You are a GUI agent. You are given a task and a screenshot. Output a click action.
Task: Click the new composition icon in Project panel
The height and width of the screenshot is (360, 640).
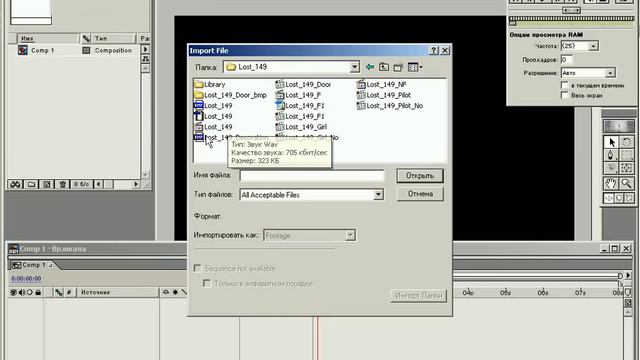click(47, 184)
